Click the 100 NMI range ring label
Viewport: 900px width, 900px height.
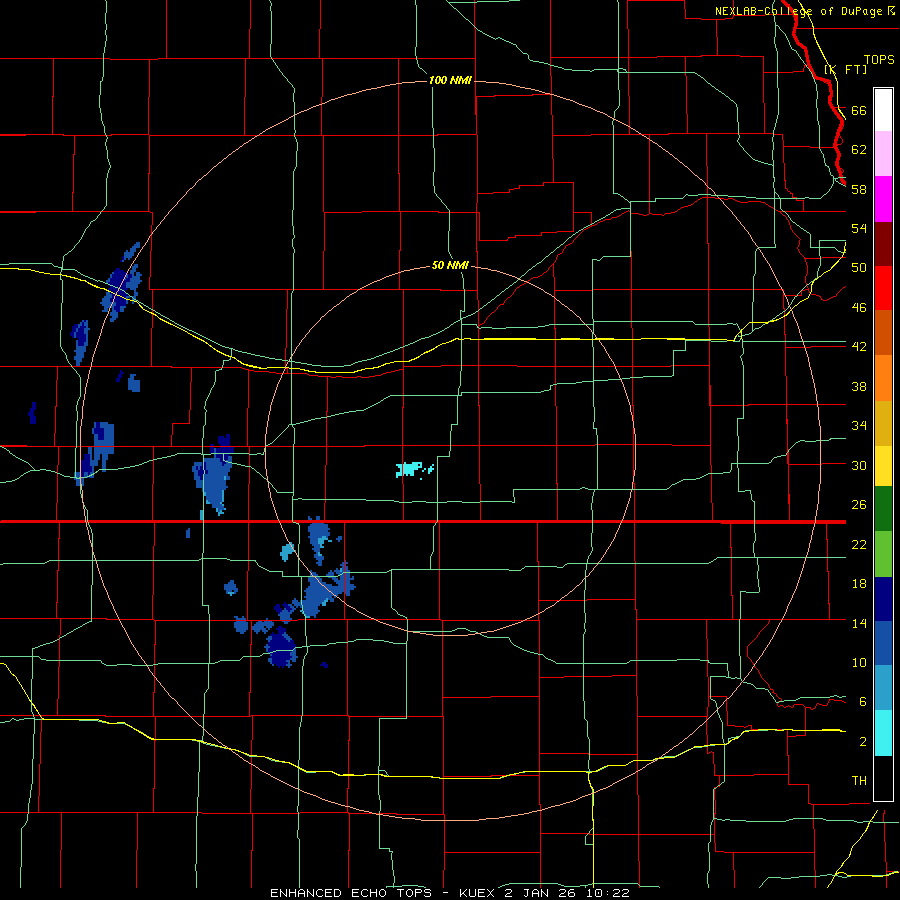click(450, 80)
